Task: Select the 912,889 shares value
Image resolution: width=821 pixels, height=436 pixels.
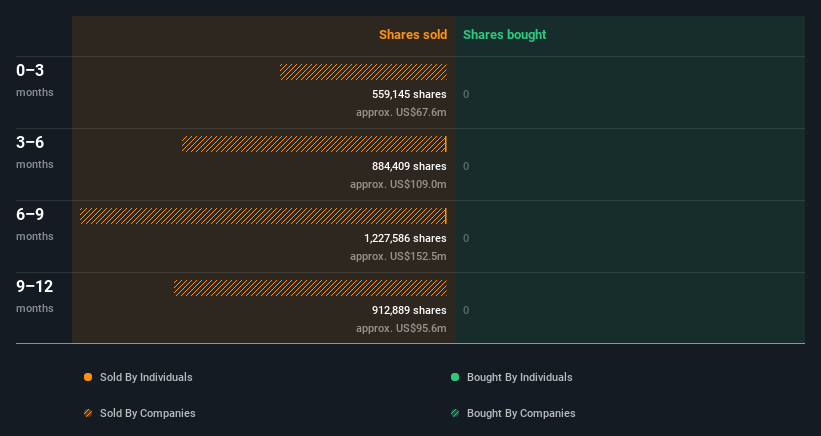Action: [x=409, y=310]
